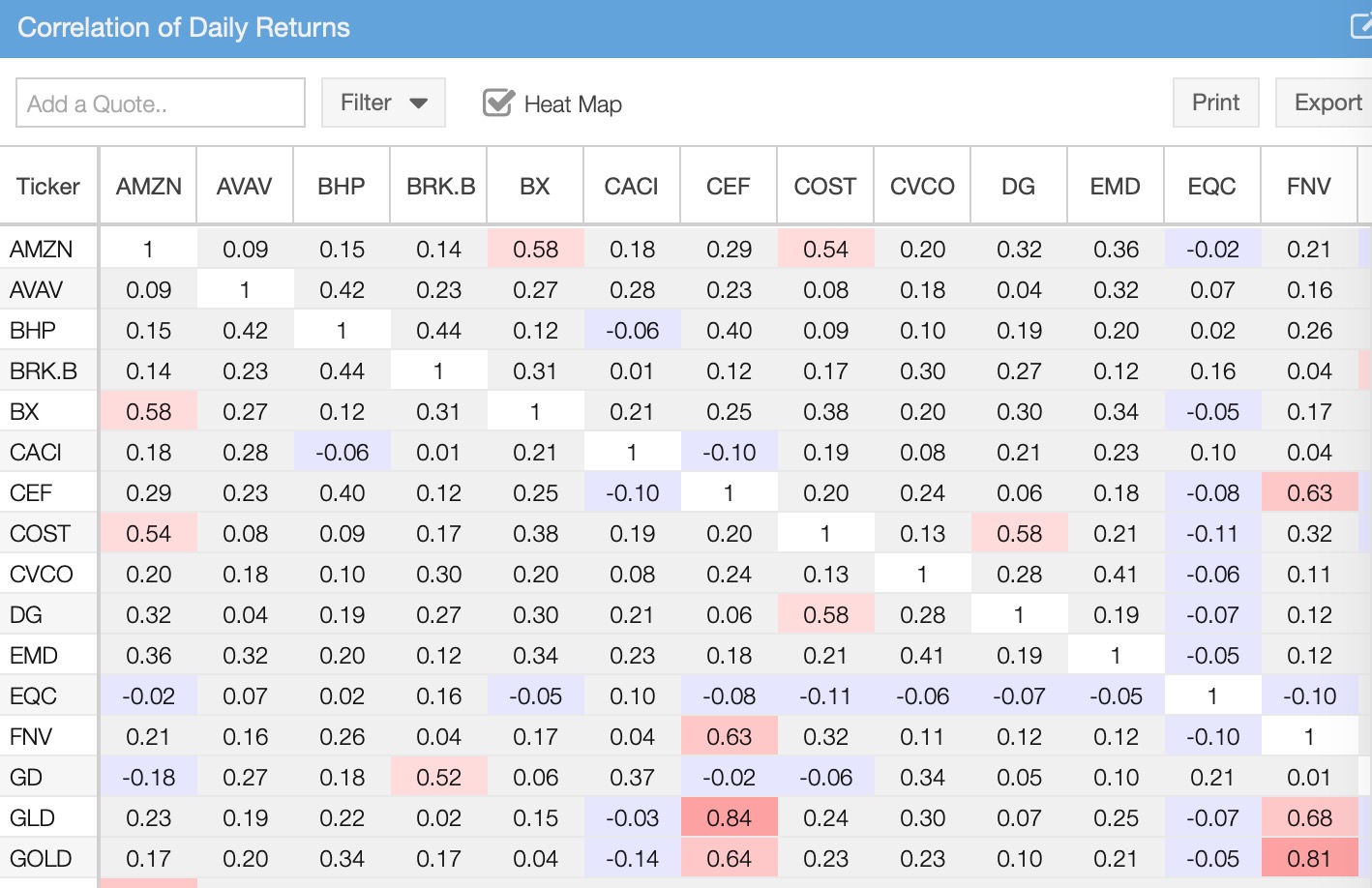
Task: Open the Filter dropdown
Action: coord(383,103)
